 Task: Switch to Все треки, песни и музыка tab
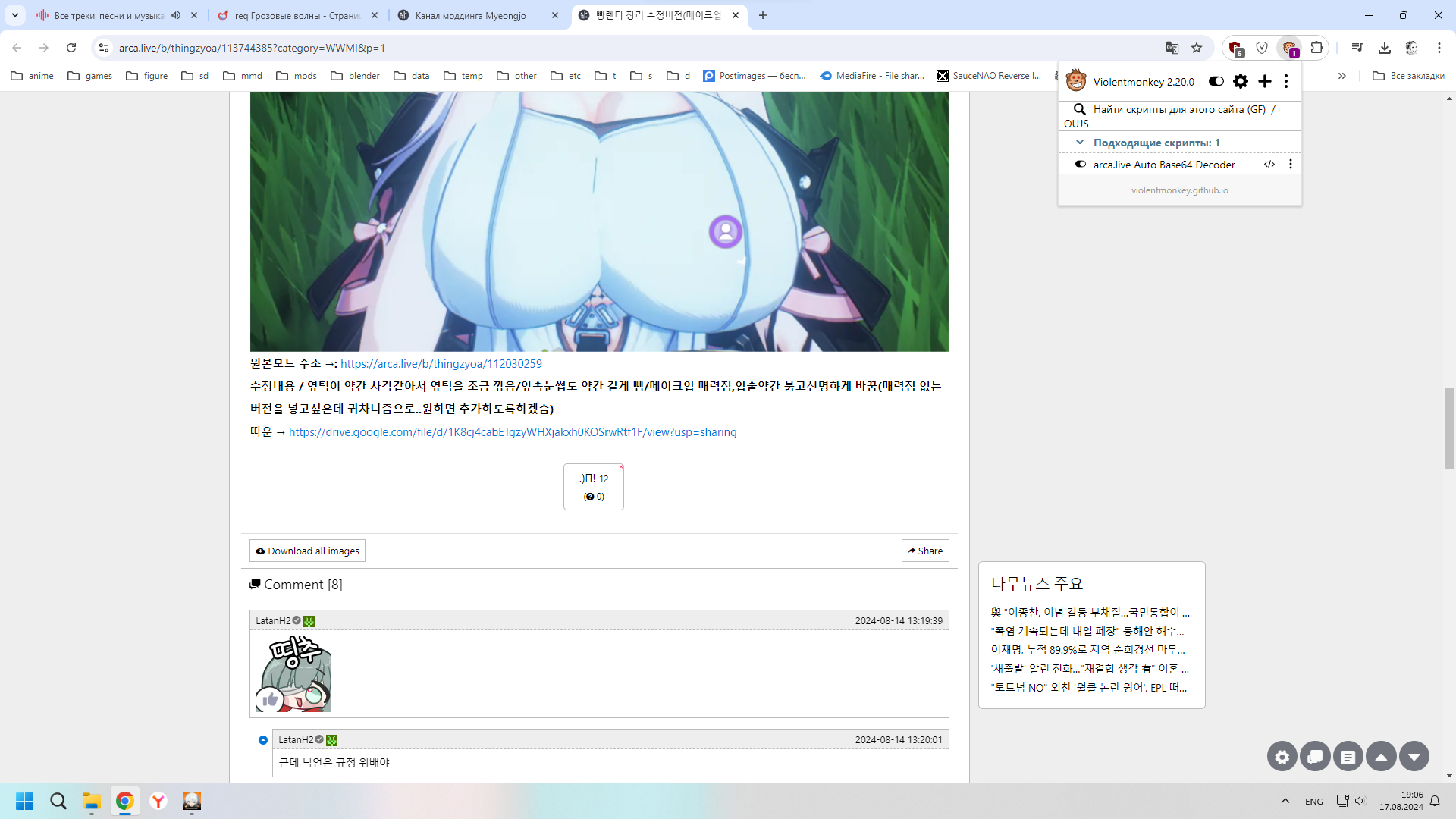click(x=109, y=15)
